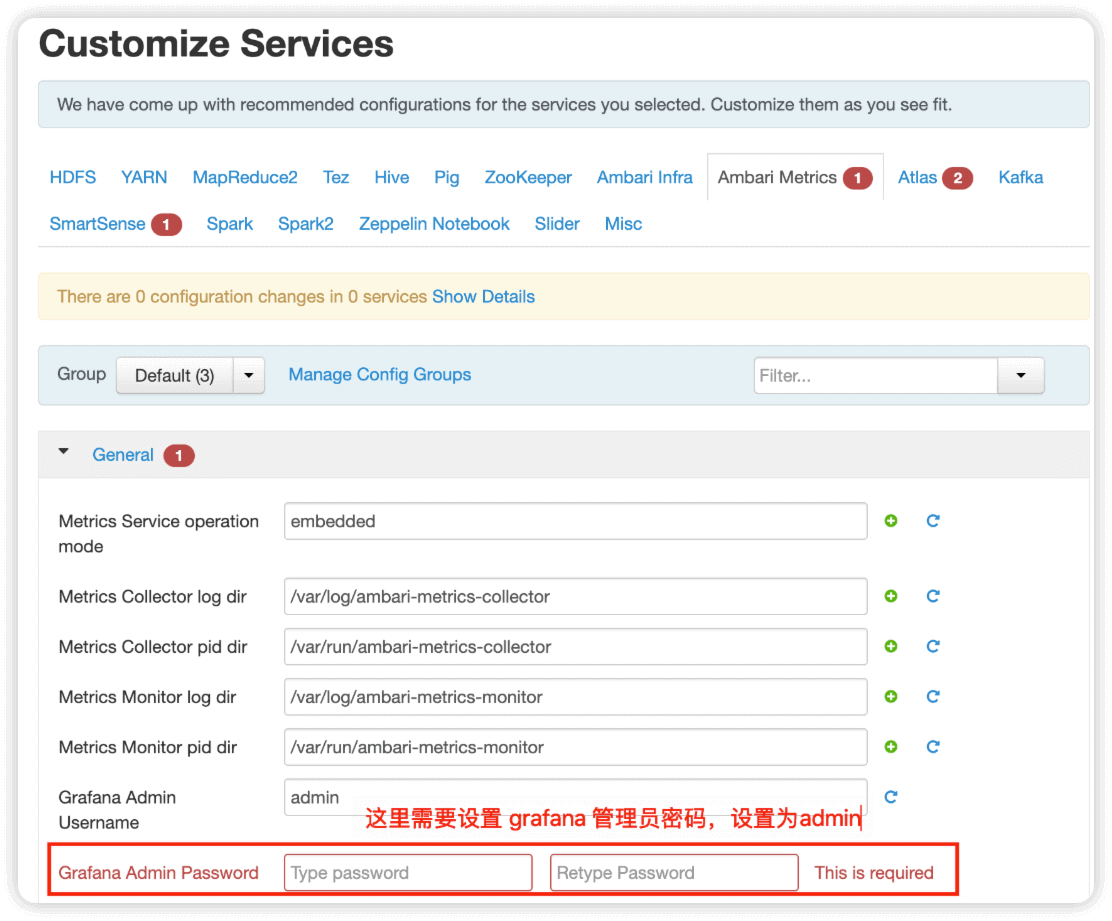Click the General section's red badge

179,456
